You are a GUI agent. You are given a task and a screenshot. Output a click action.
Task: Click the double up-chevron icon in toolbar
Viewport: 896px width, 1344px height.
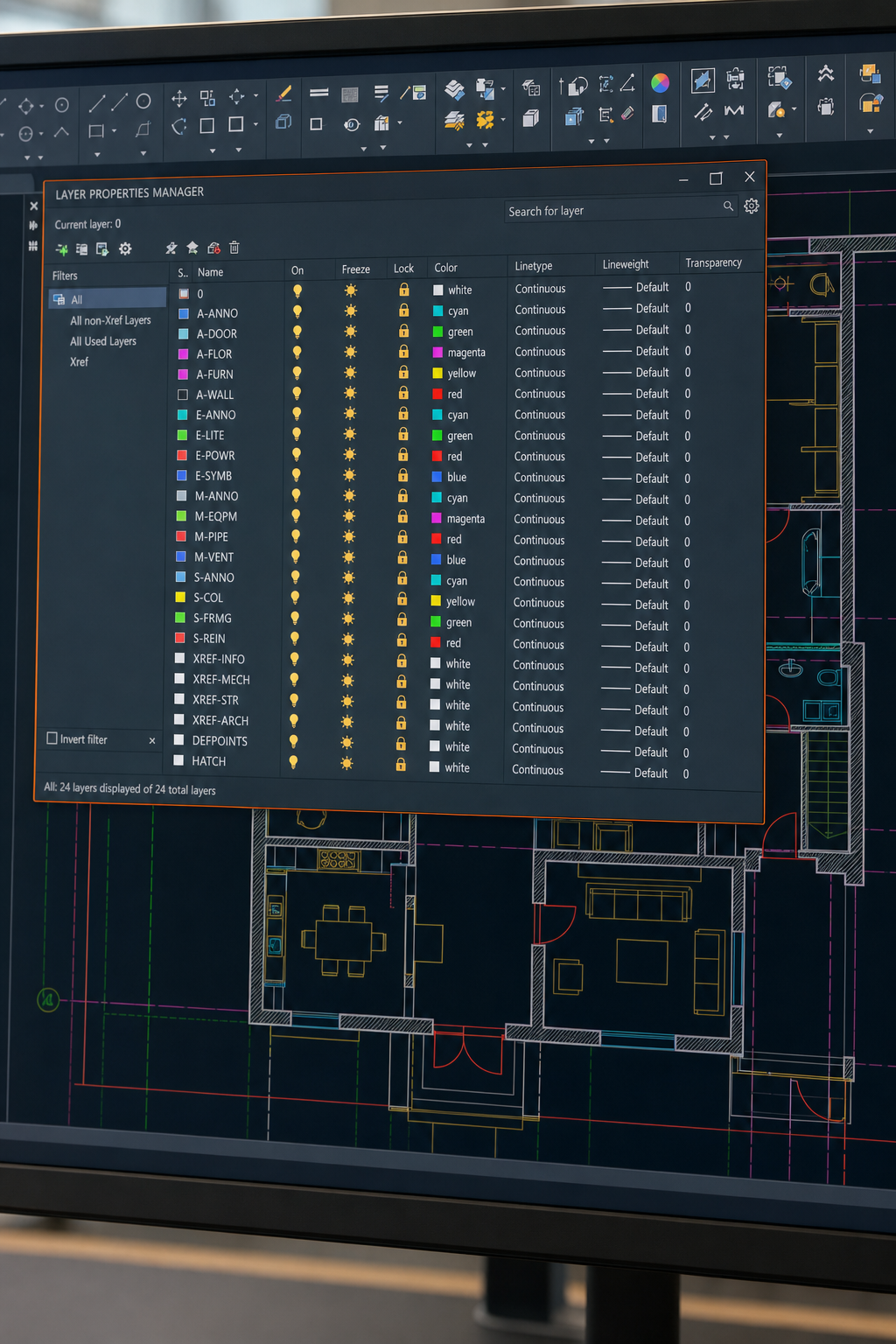825,73
